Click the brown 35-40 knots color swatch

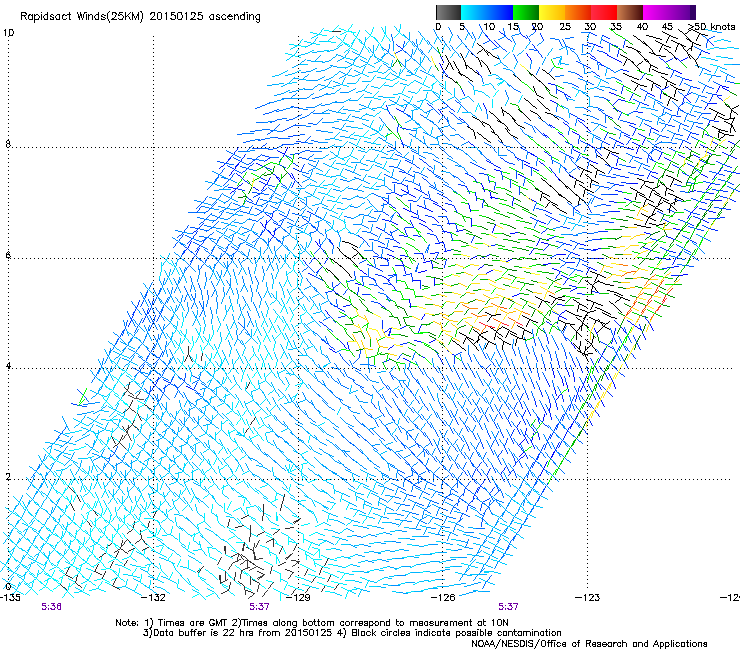(630, 12)
